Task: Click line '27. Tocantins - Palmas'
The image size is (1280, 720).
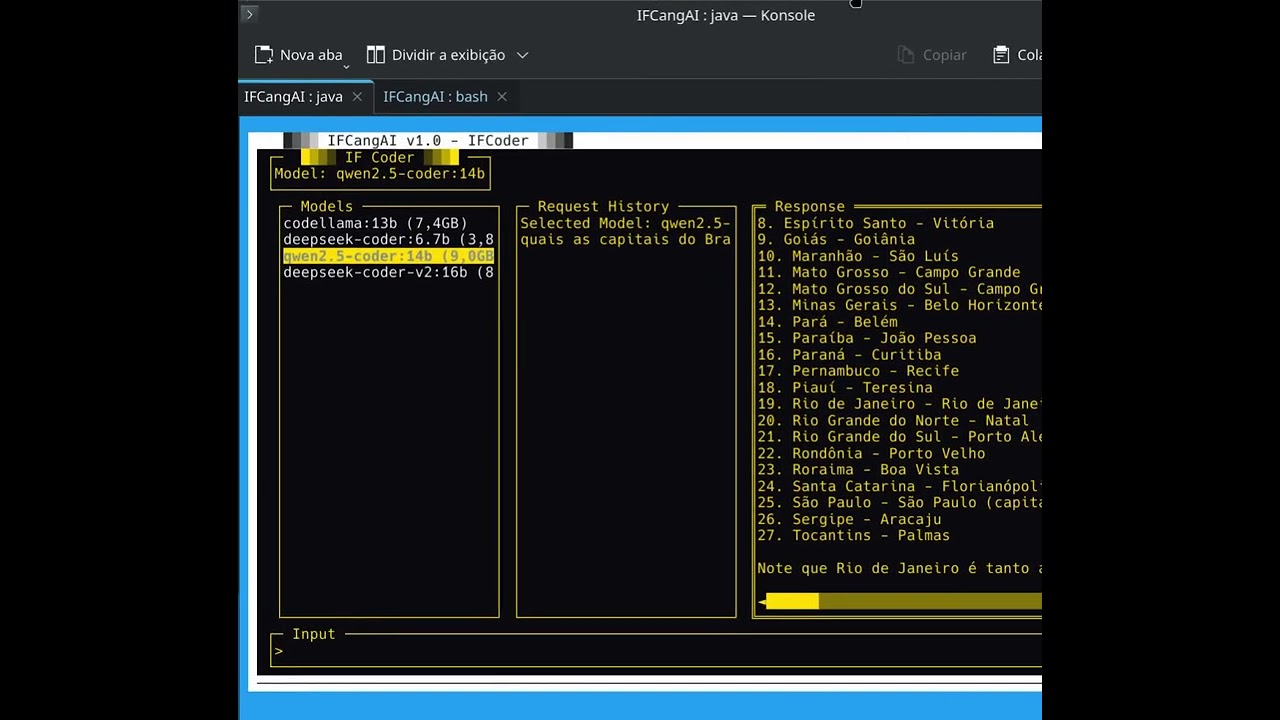Action: pos(853,536)
